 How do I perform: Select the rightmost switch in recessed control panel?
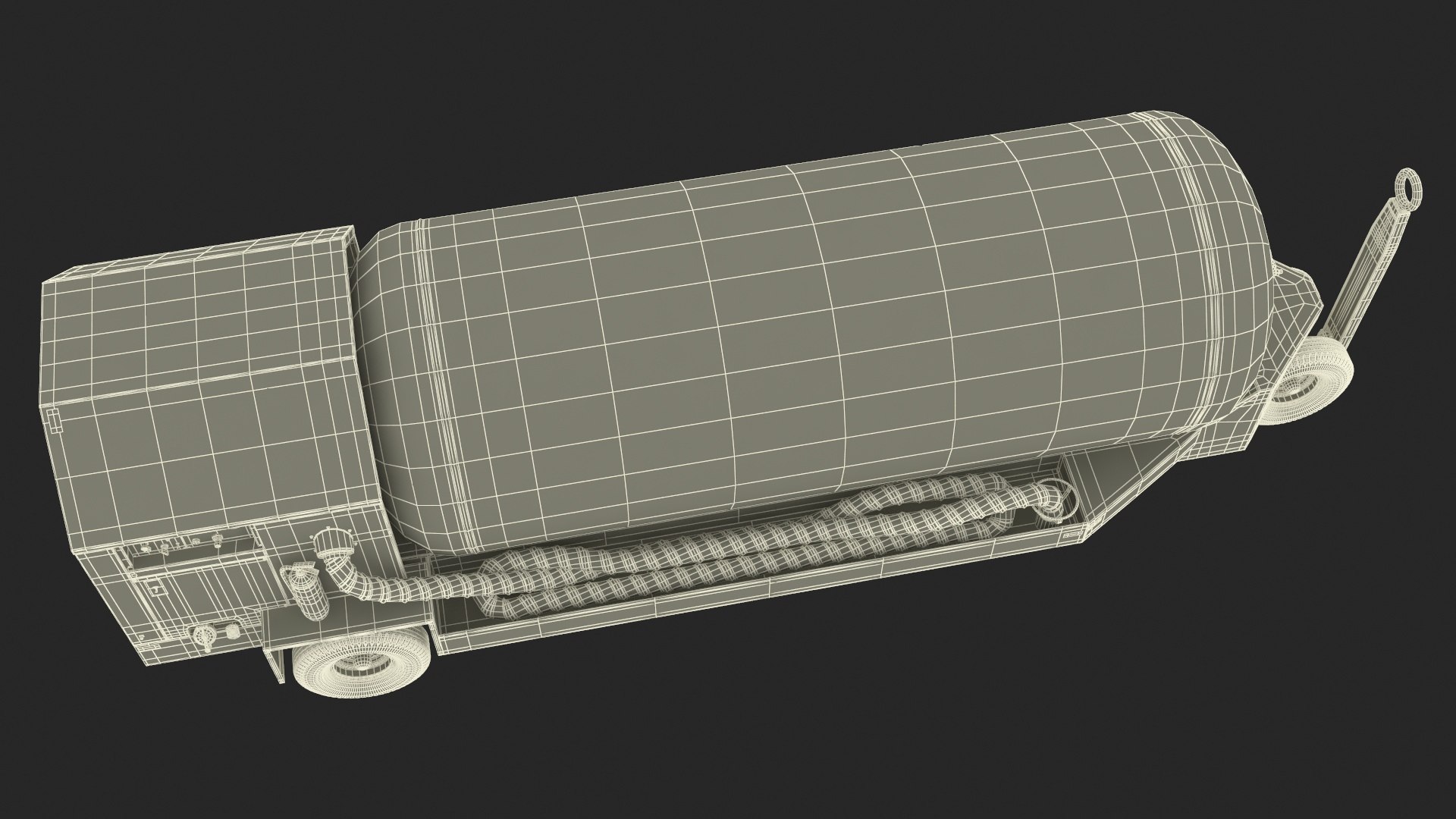coord(218,541)
